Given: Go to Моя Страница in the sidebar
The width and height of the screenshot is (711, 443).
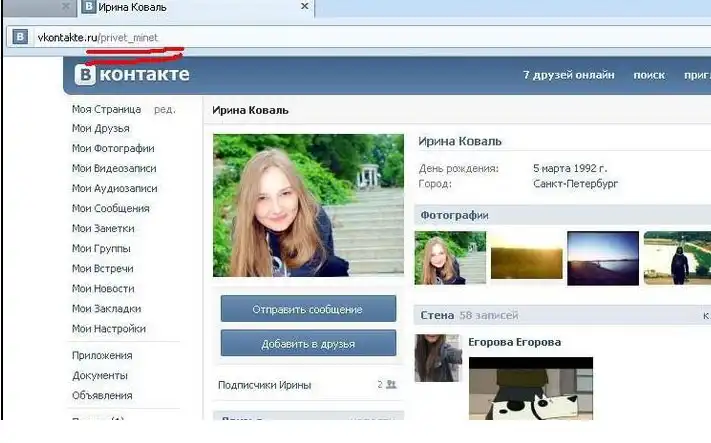Looking at the screenshot, I should 106,109.
